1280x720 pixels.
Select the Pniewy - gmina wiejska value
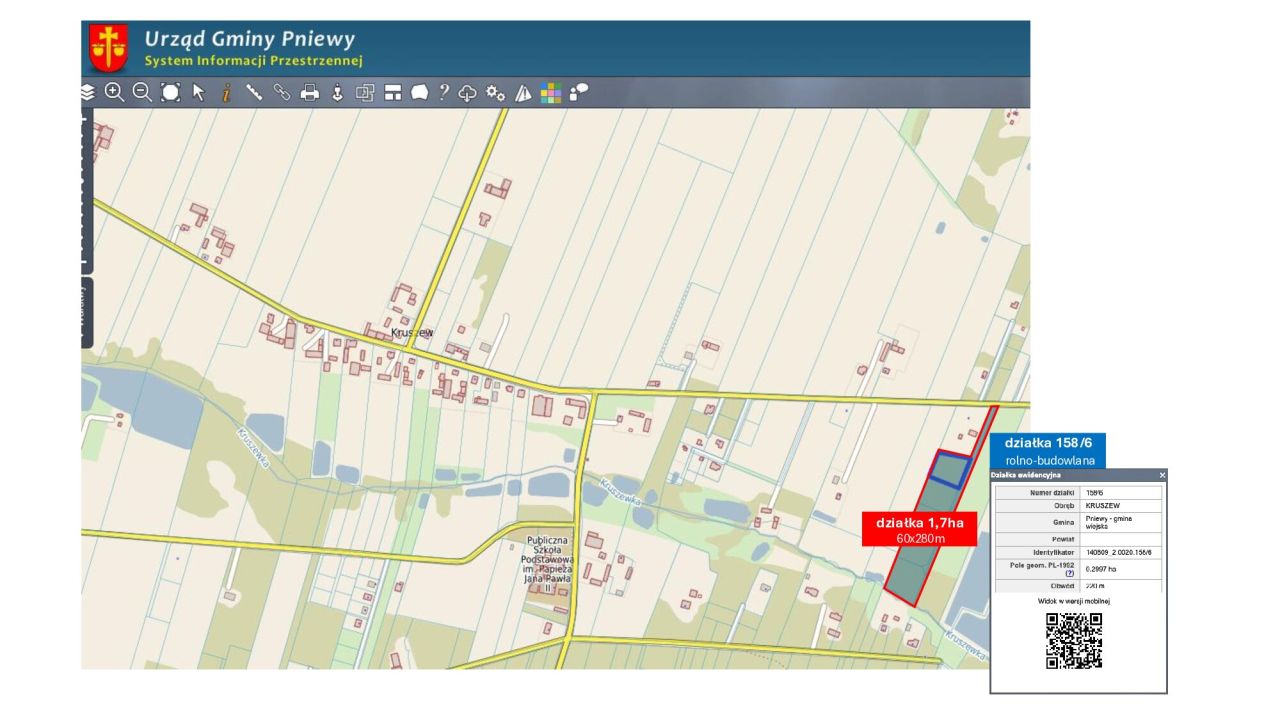pos(1110,521)
